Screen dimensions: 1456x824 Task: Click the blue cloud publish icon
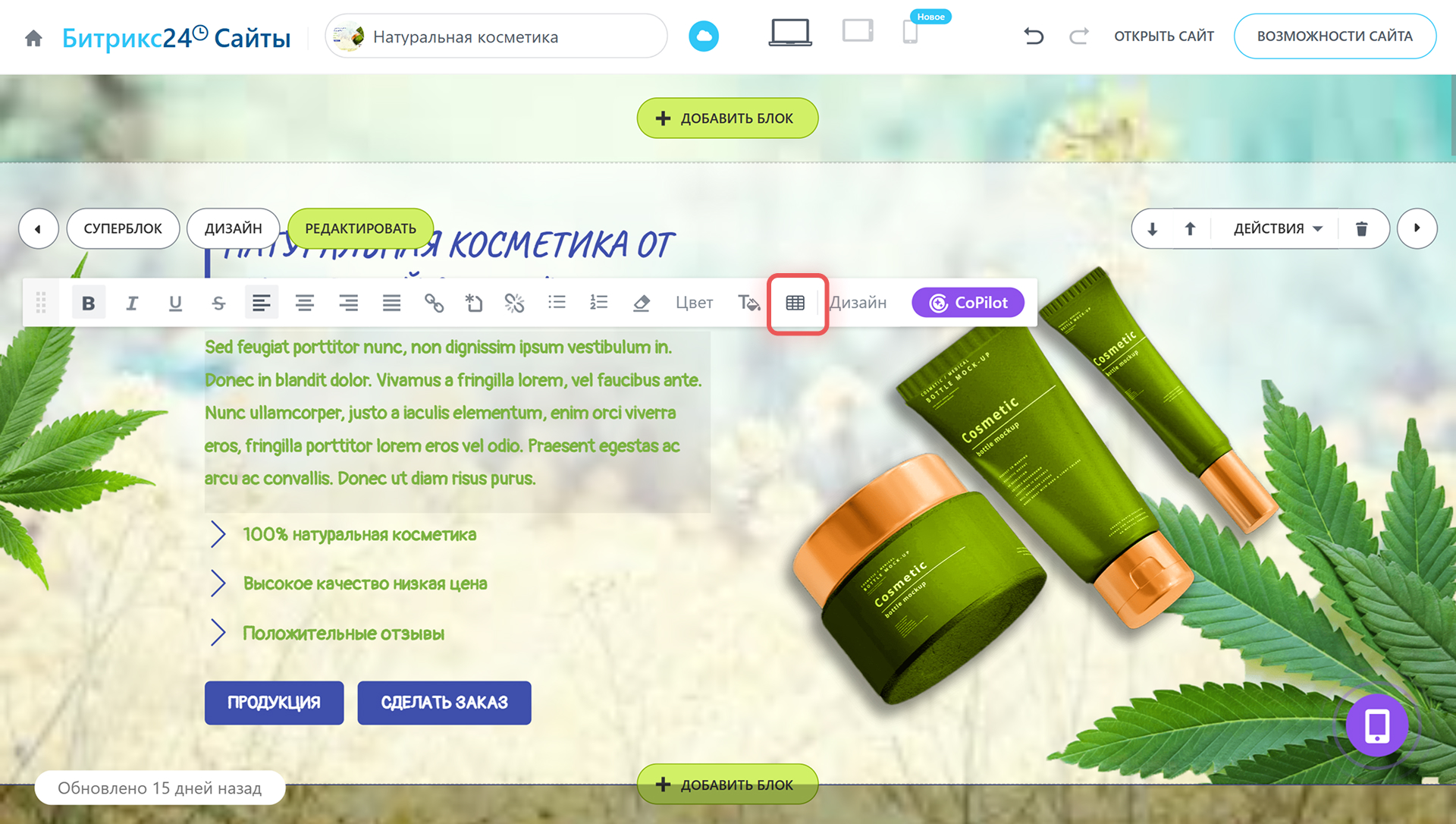pos(703,36)
